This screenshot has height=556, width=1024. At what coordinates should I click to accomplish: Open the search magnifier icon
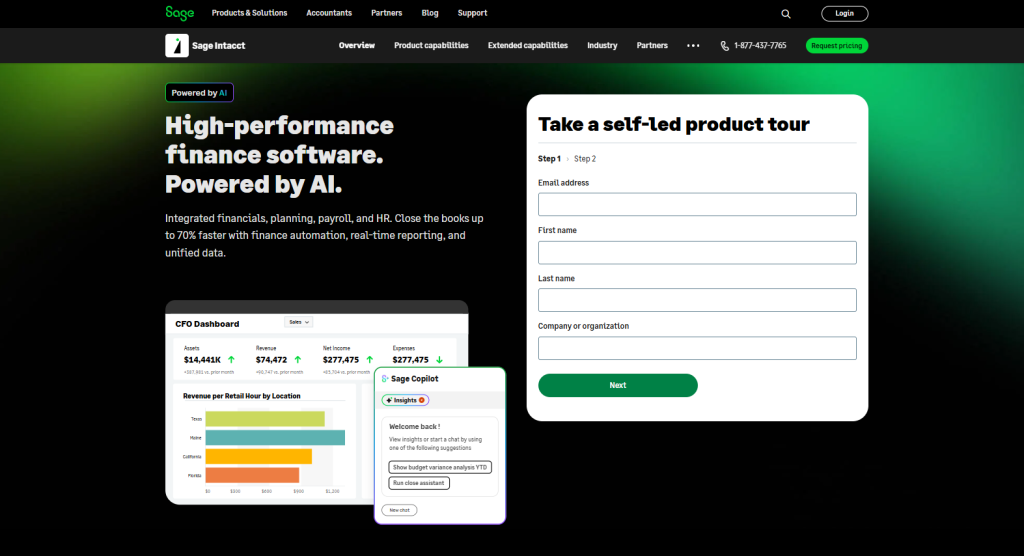[x=786, y=14]
